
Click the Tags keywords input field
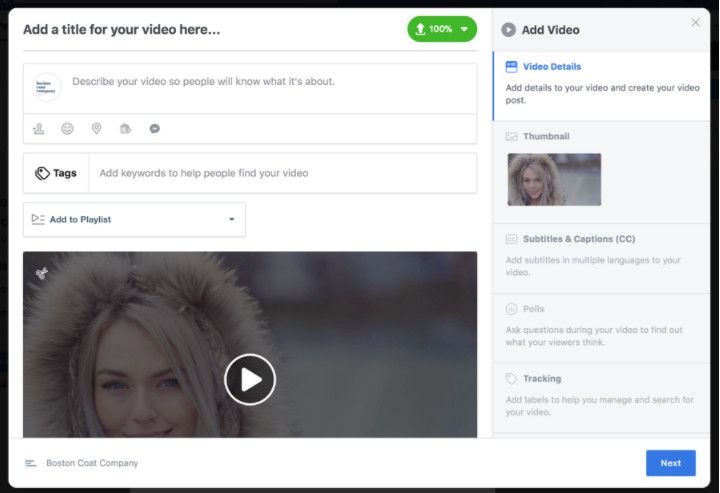pyautogui.click(x=282, y=173)
